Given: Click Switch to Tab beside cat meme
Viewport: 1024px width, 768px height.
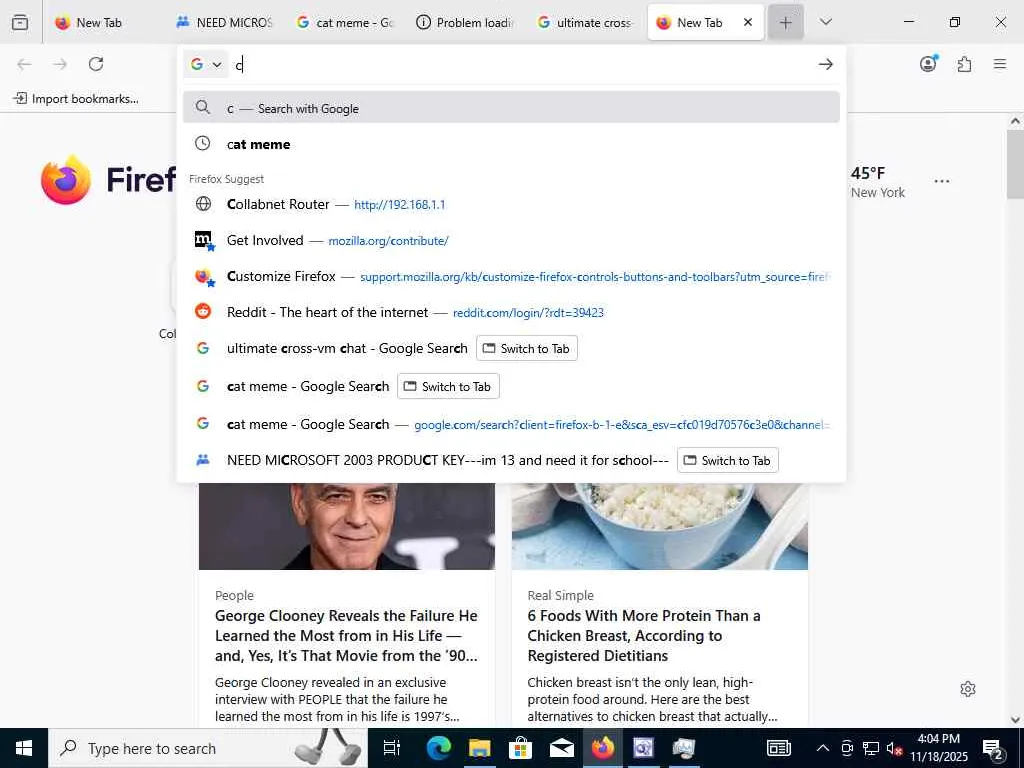Looking at the screenshot, I should (448, 386).
